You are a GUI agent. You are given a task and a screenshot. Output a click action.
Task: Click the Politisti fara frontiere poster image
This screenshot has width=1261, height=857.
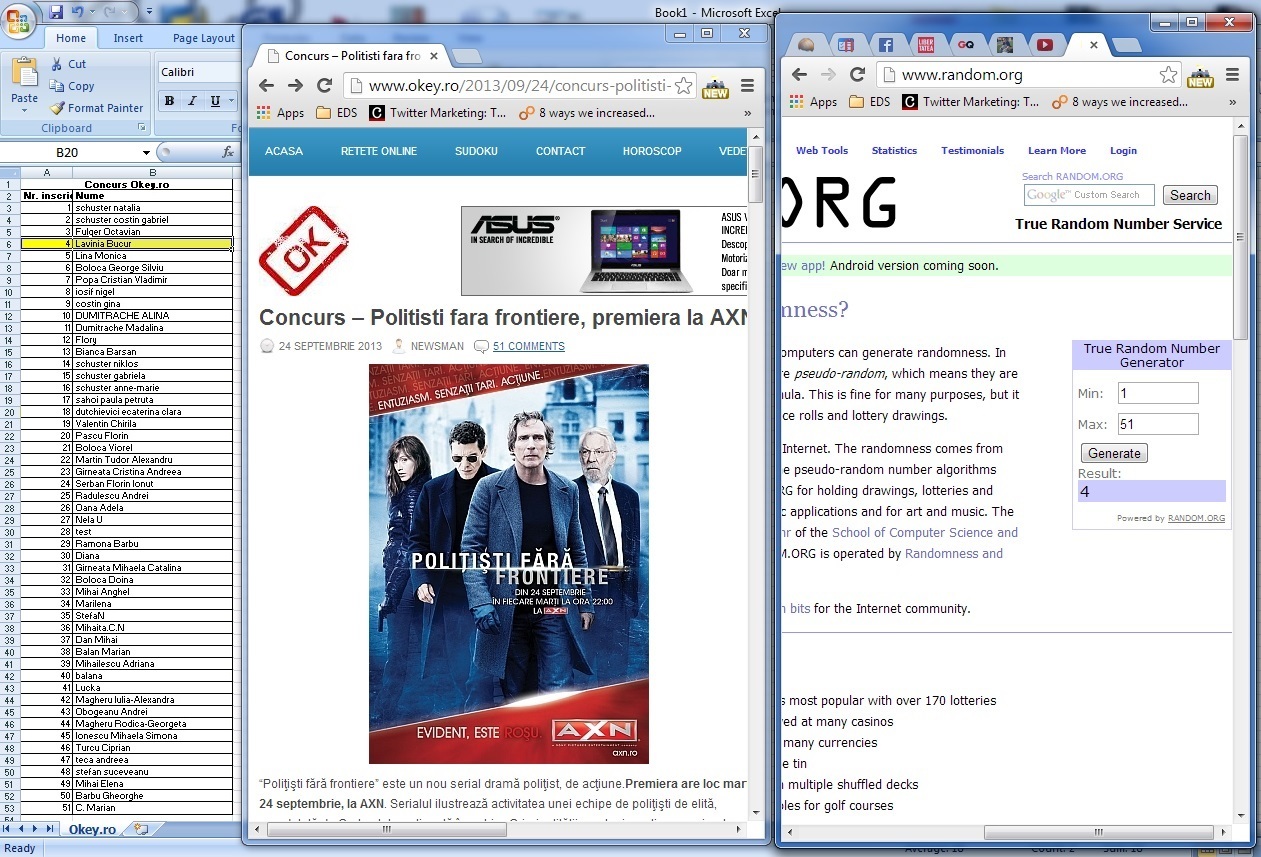pyautogui.click(x=509, y=564)
